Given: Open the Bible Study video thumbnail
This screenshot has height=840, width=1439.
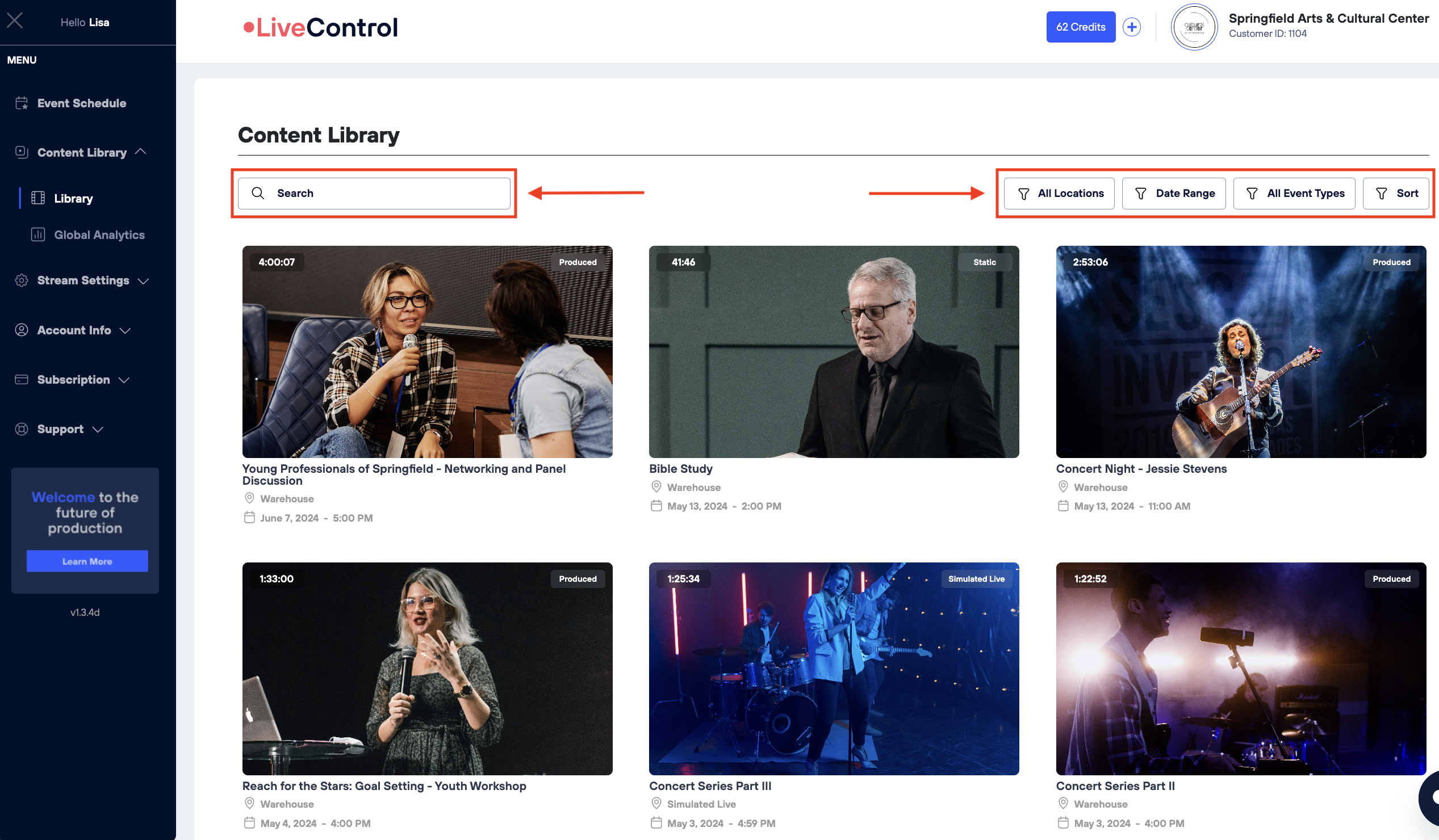Looking at the screenshot, I should [834, 351].
